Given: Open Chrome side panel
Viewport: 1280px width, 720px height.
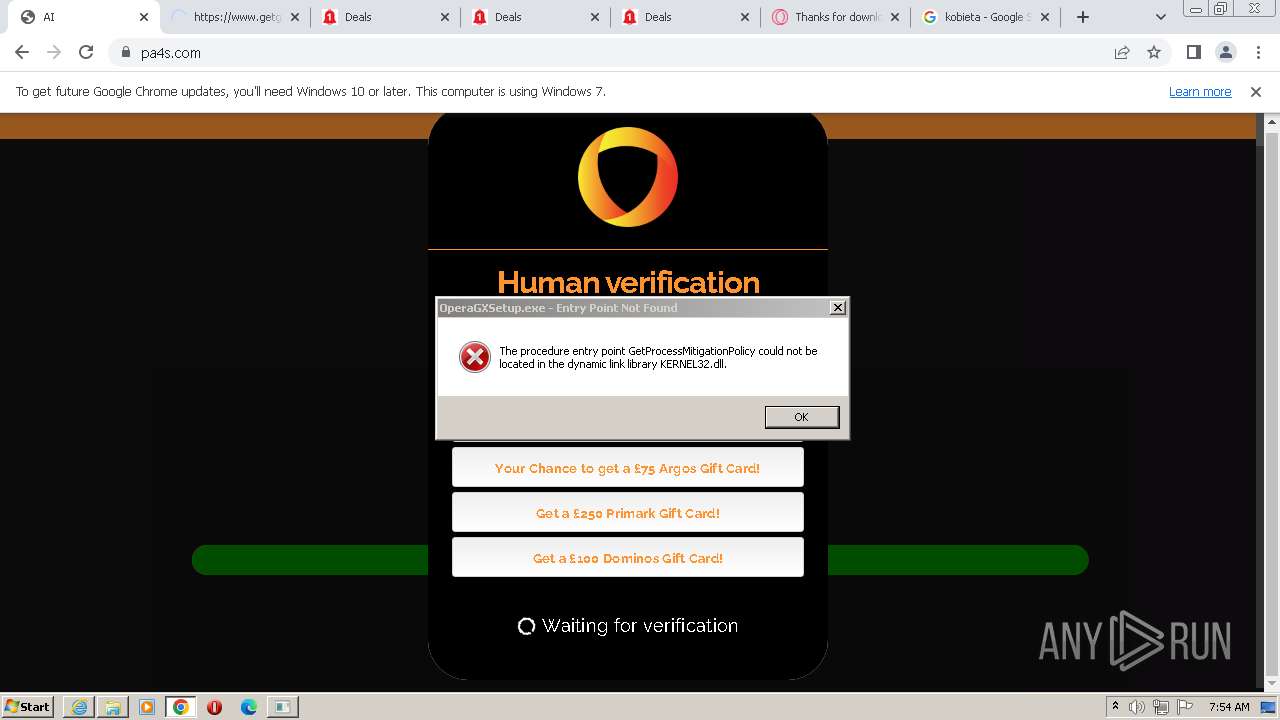Looking at the screenshot, I should (1193, 53).
